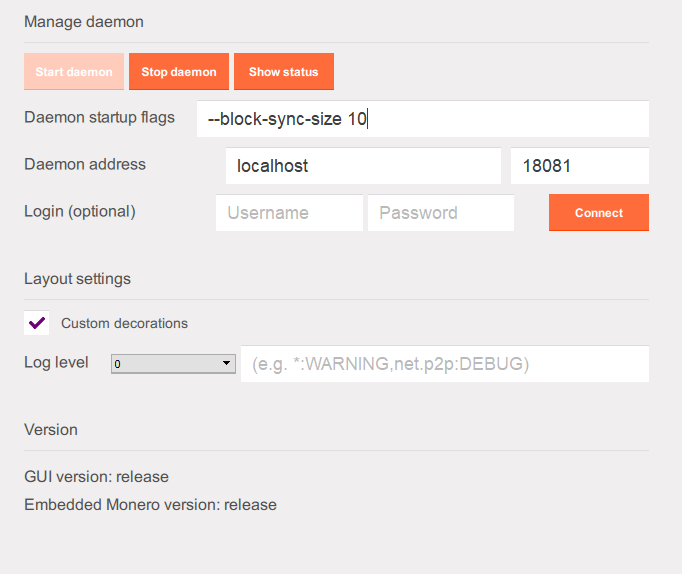Select the Manage daemon heading
This screenshot has height=574, width=682.
(x=84, y=22)
